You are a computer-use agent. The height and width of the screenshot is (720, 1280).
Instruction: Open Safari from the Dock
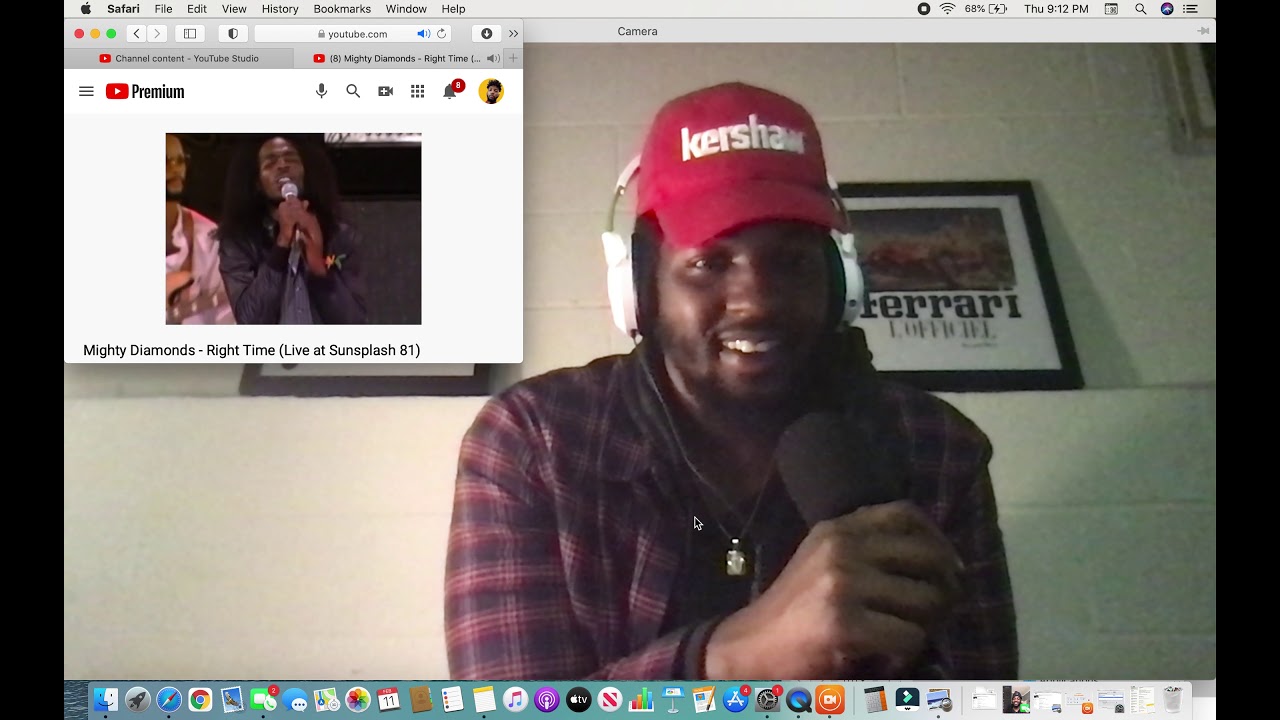point(169,700)
